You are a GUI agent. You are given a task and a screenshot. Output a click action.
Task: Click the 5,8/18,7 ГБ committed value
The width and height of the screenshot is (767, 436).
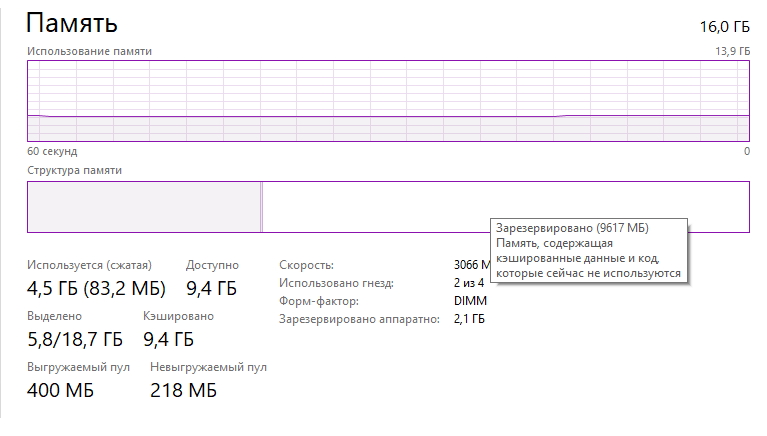tap(75, 339)
